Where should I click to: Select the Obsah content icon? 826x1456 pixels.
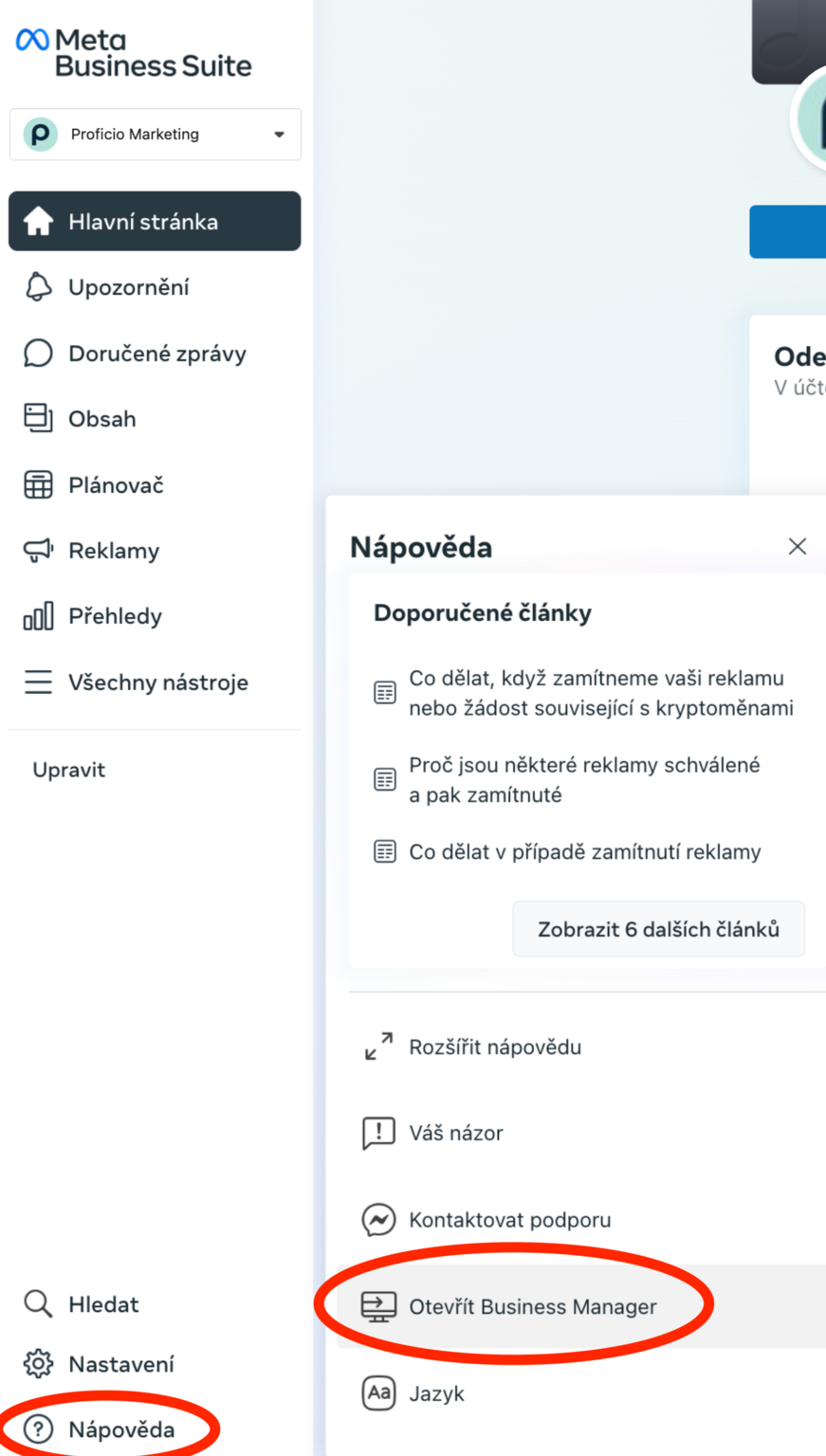click(x=38, y=418)
